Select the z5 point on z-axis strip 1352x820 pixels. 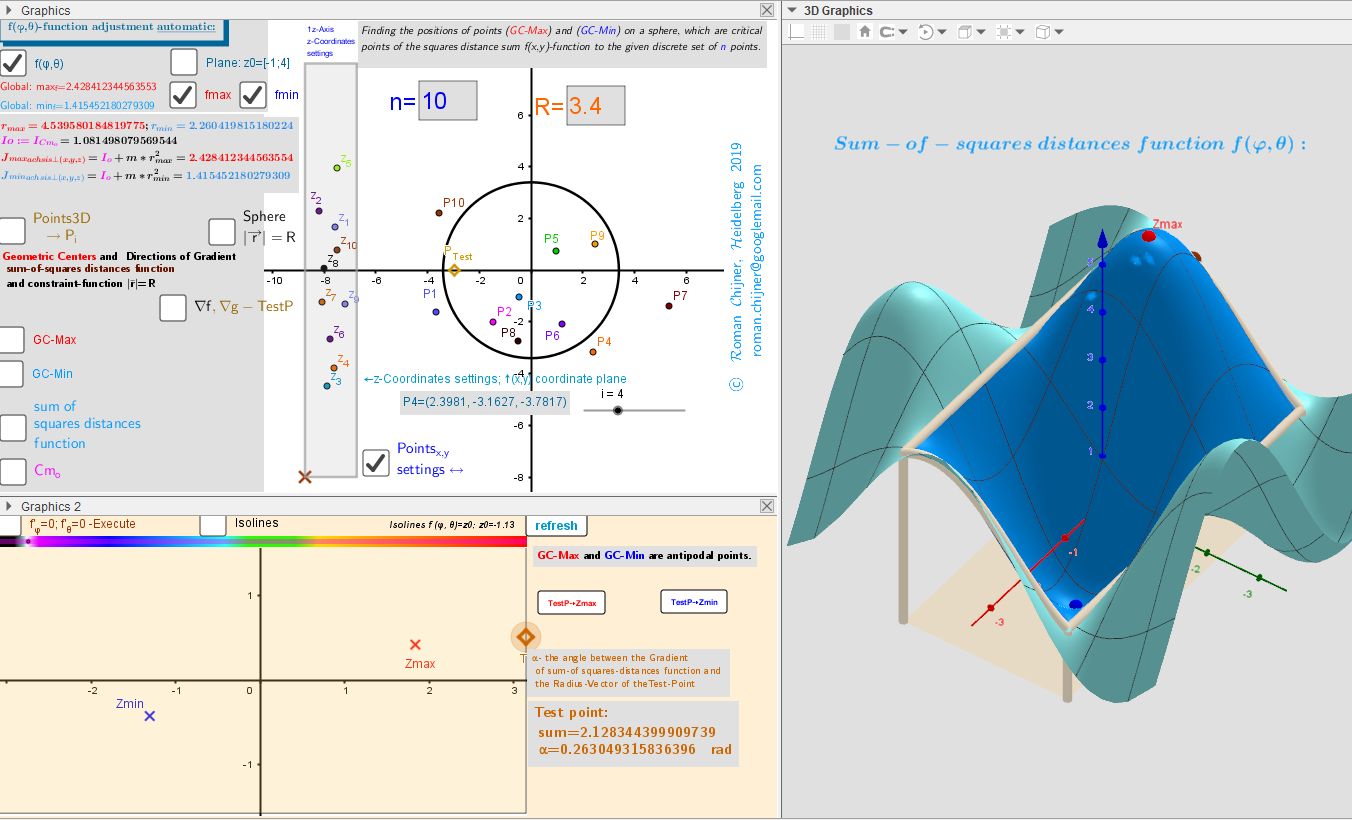(x=337, y=167)
